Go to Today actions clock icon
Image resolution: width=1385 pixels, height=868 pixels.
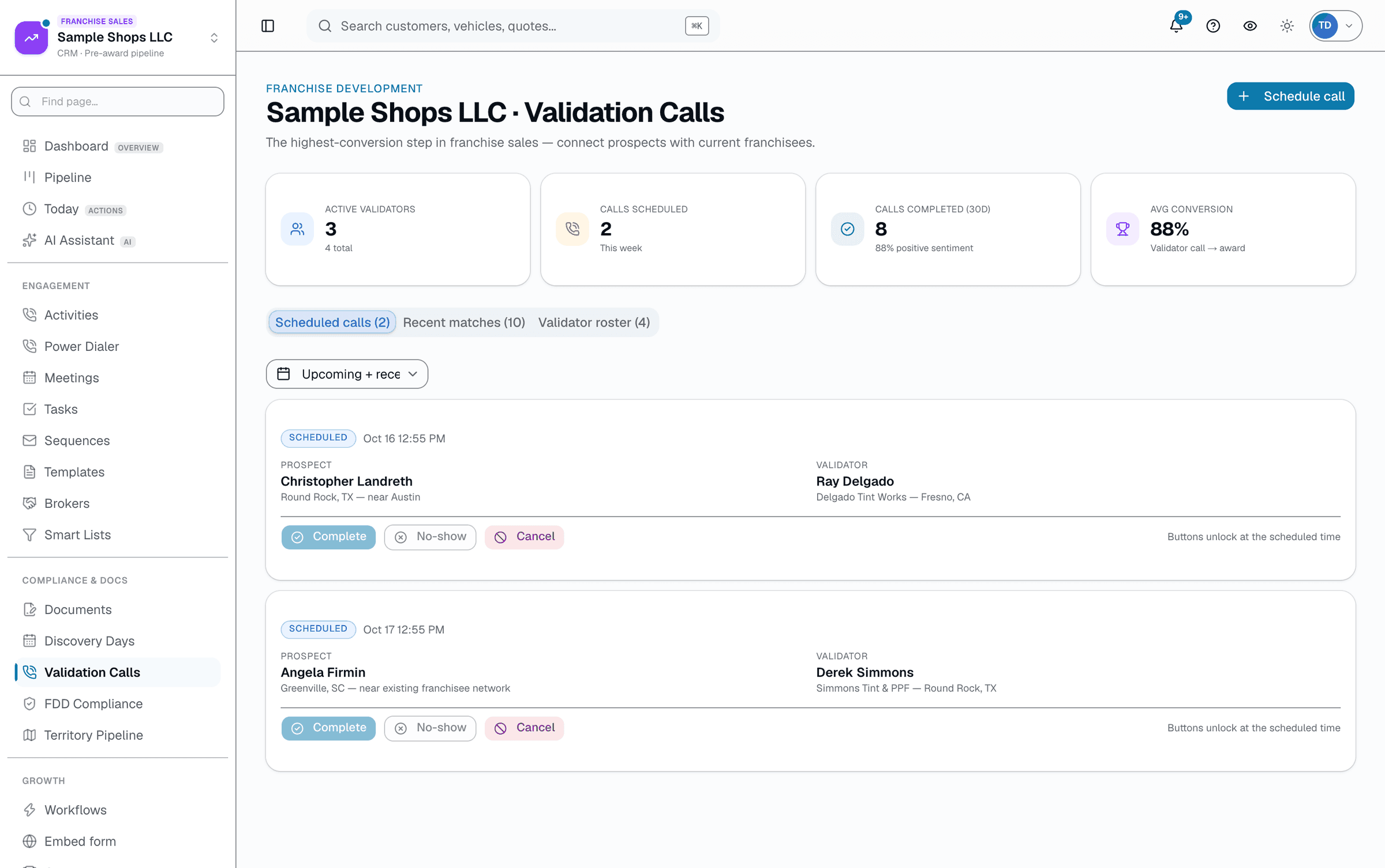click(x=29, y=209)
